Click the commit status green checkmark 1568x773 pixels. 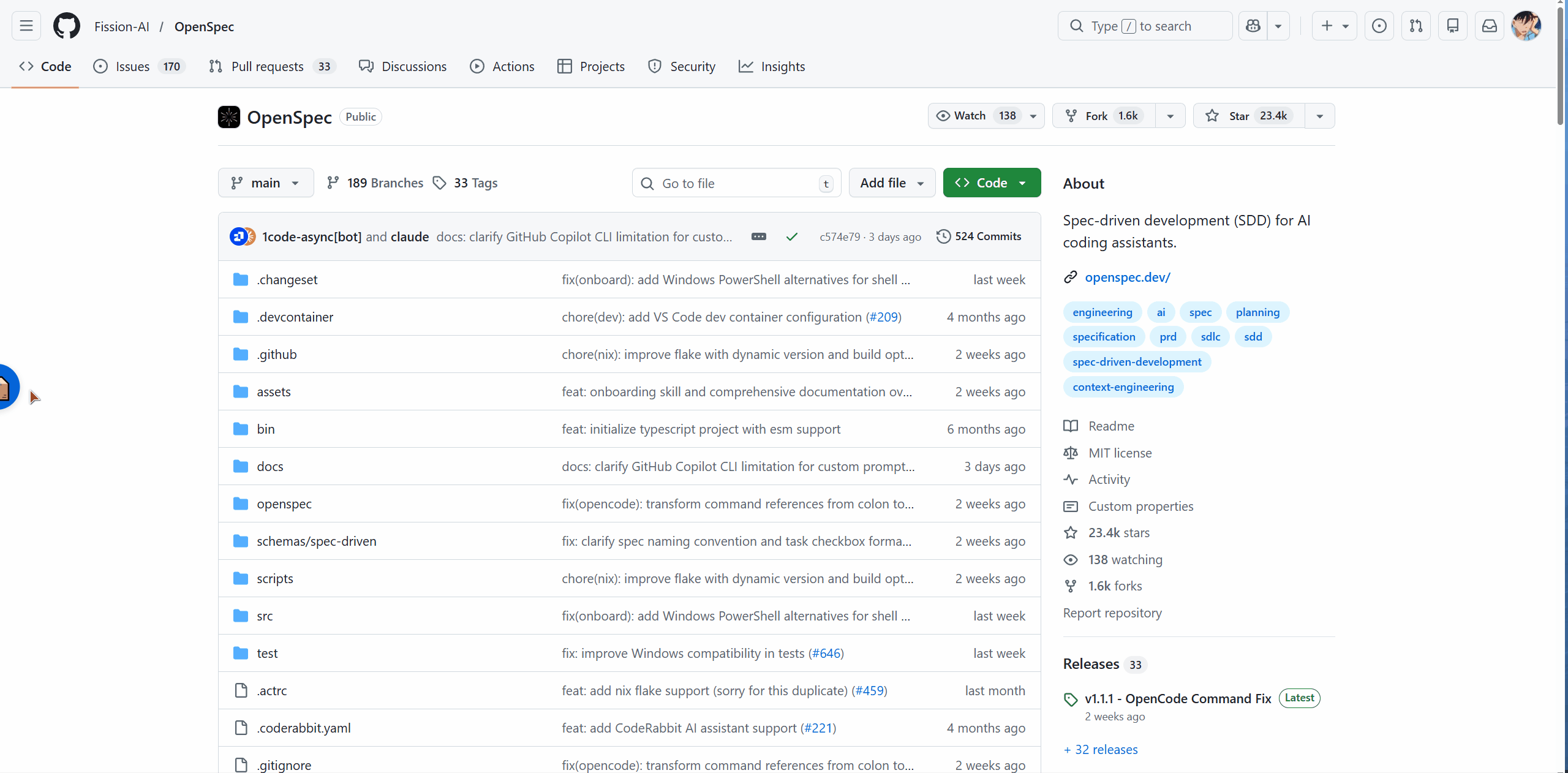coord(792,237)
